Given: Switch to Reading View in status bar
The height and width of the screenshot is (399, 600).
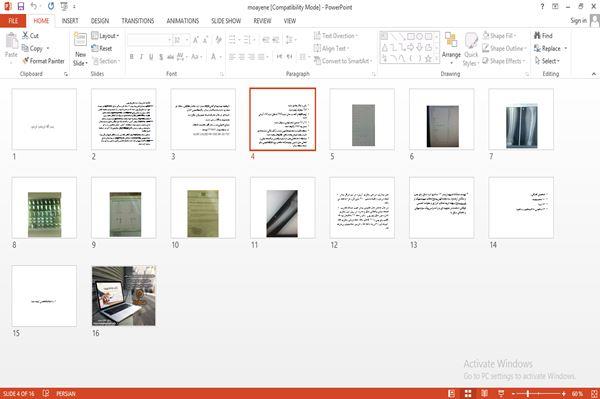Looking at the screenshot, I should [x=484, y=393].
